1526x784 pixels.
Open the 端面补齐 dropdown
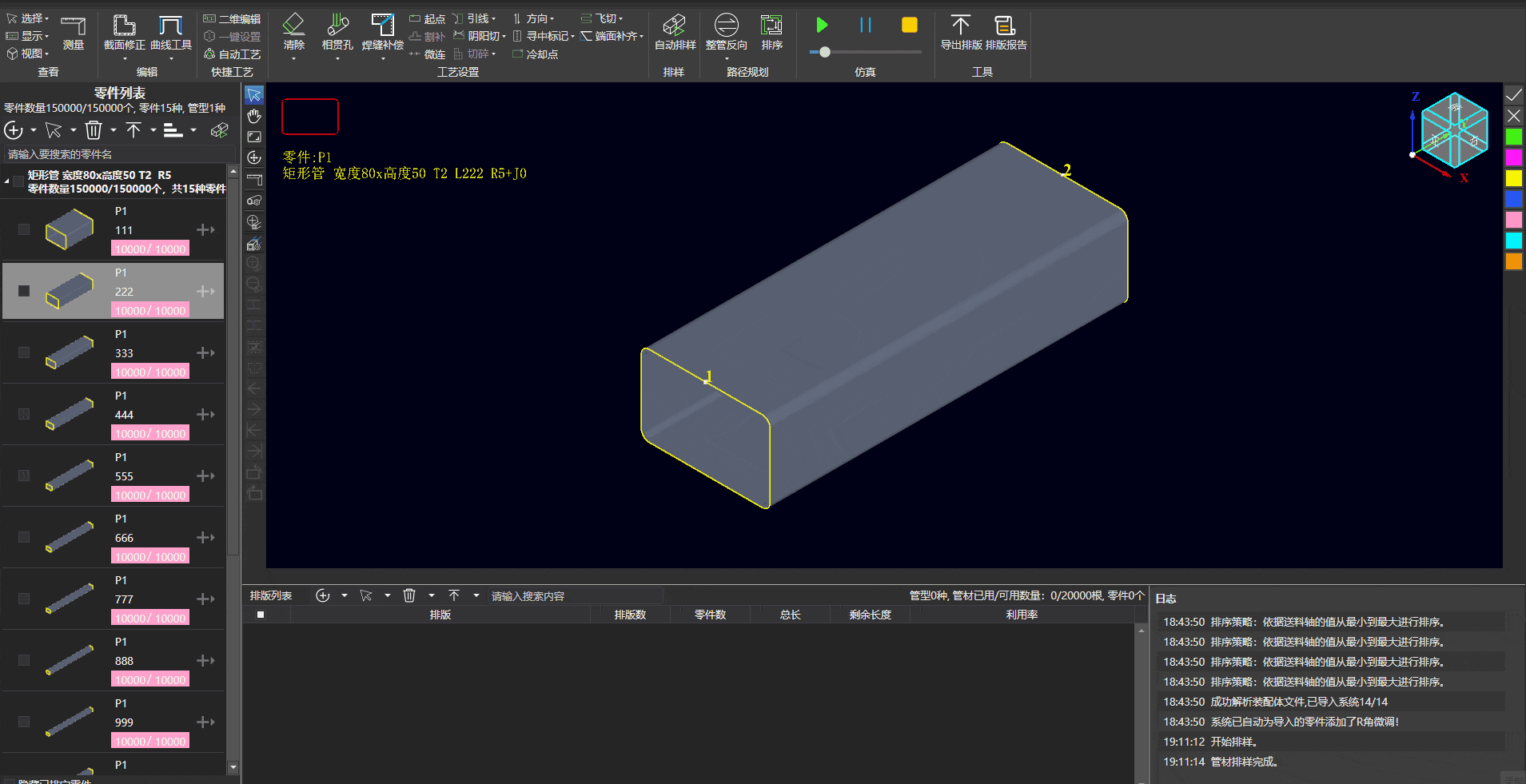pyautogui.click(x=612, y=36)
